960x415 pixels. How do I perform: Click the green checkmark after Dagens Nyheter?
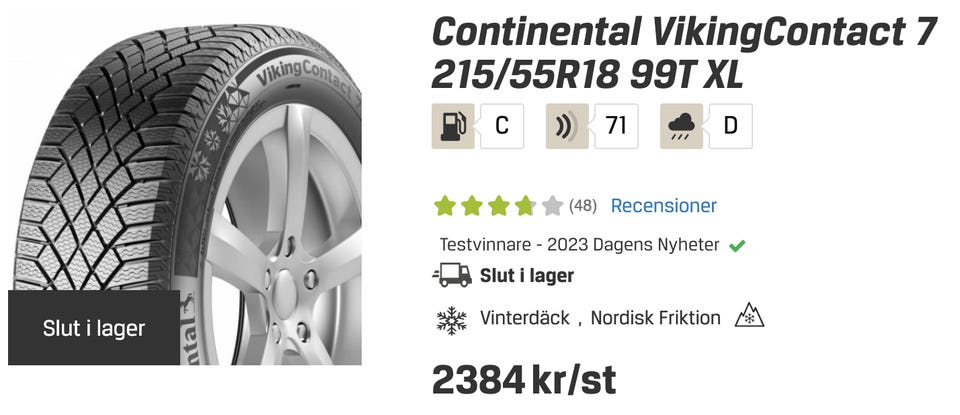737,246
